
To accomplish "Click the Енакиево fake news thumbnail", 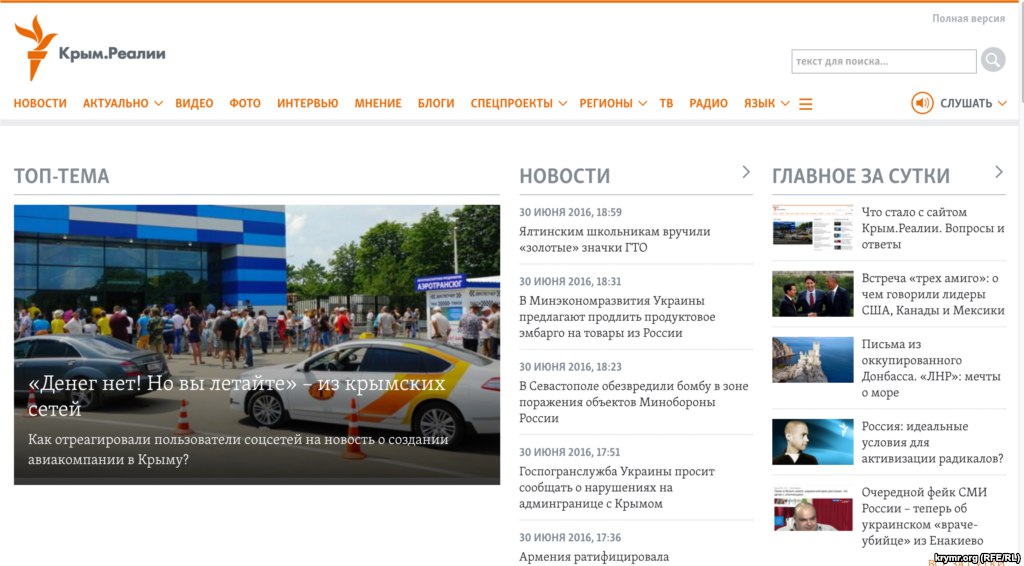I will 812,508.
